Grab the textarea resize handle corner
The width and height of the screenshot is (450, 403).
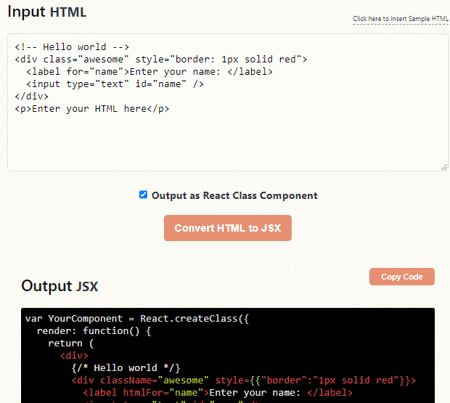coord(444,167)
